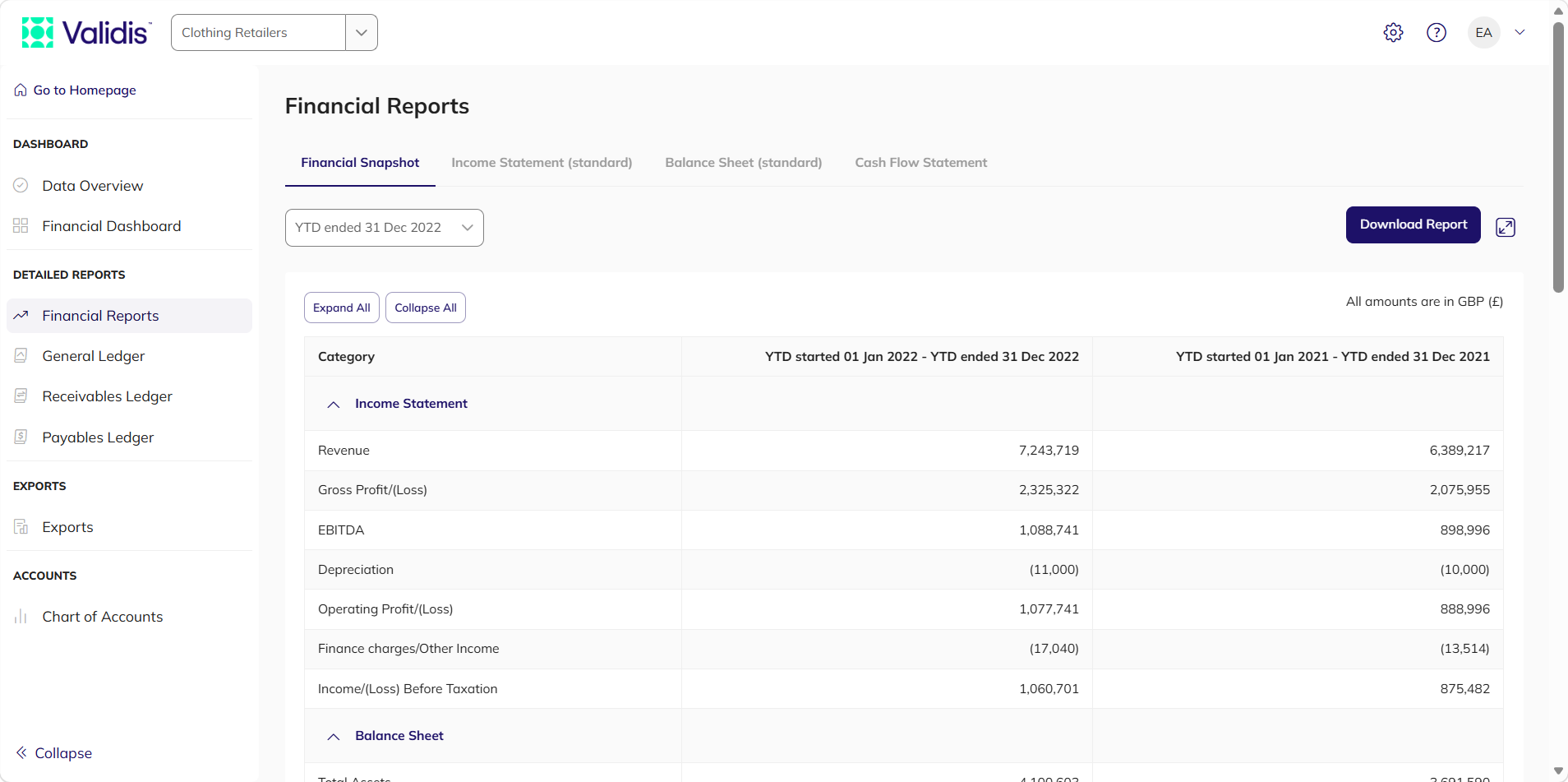The height and width of the screenshot is (782, 1568).
Task: Click the Financial Dashboard grid icon
Action: [21, 226]
